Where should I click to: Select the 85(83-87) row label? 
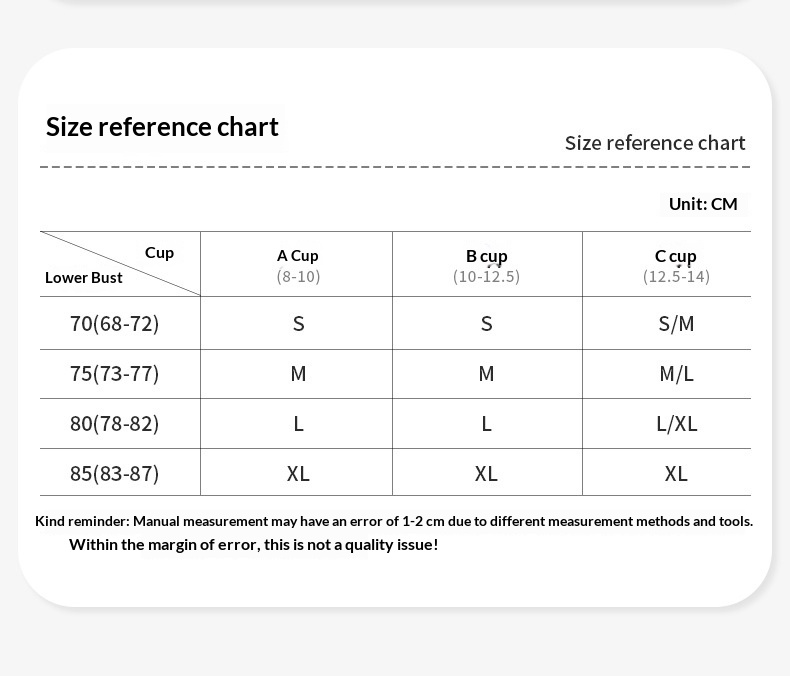(114, 473)
